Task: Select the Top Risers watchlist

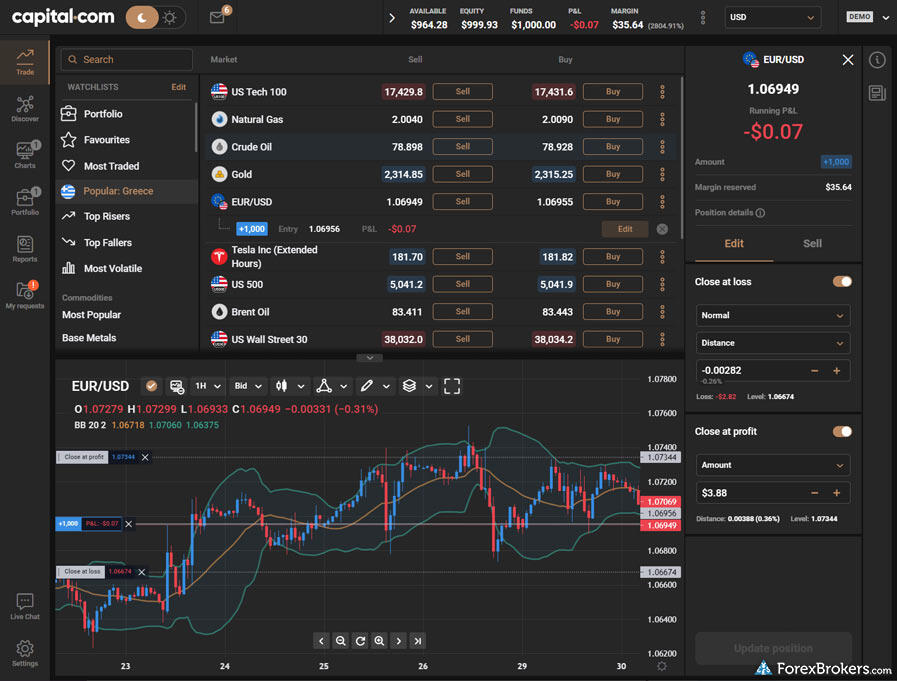Action: (107, 216)
